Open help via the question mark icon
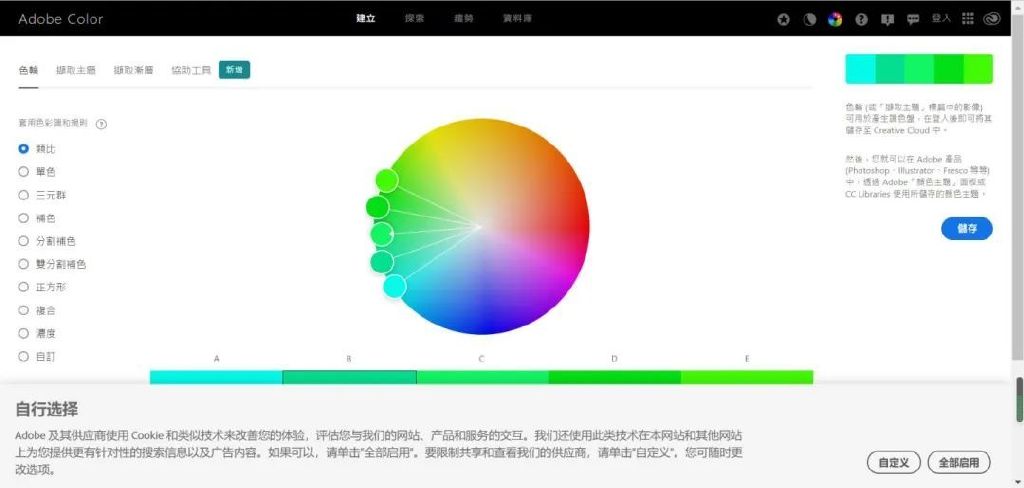Image resolution: width=1024 pixels, height=488 pixels. point(861,20)
